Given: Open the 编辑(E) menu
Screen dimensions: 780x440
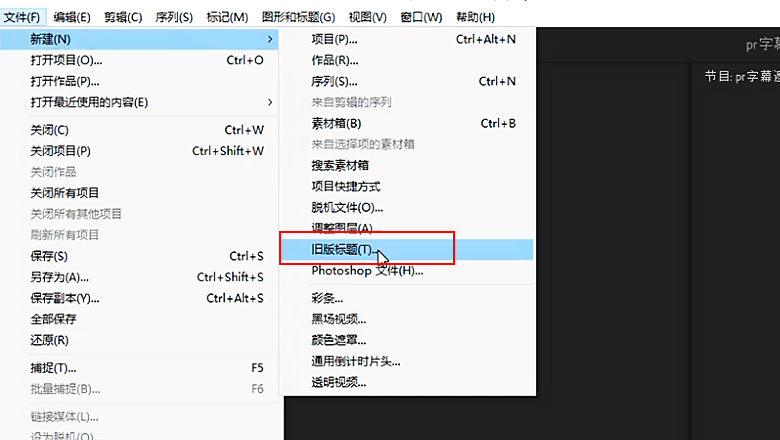Looking at the screenshot, I should tap(72, 17).
